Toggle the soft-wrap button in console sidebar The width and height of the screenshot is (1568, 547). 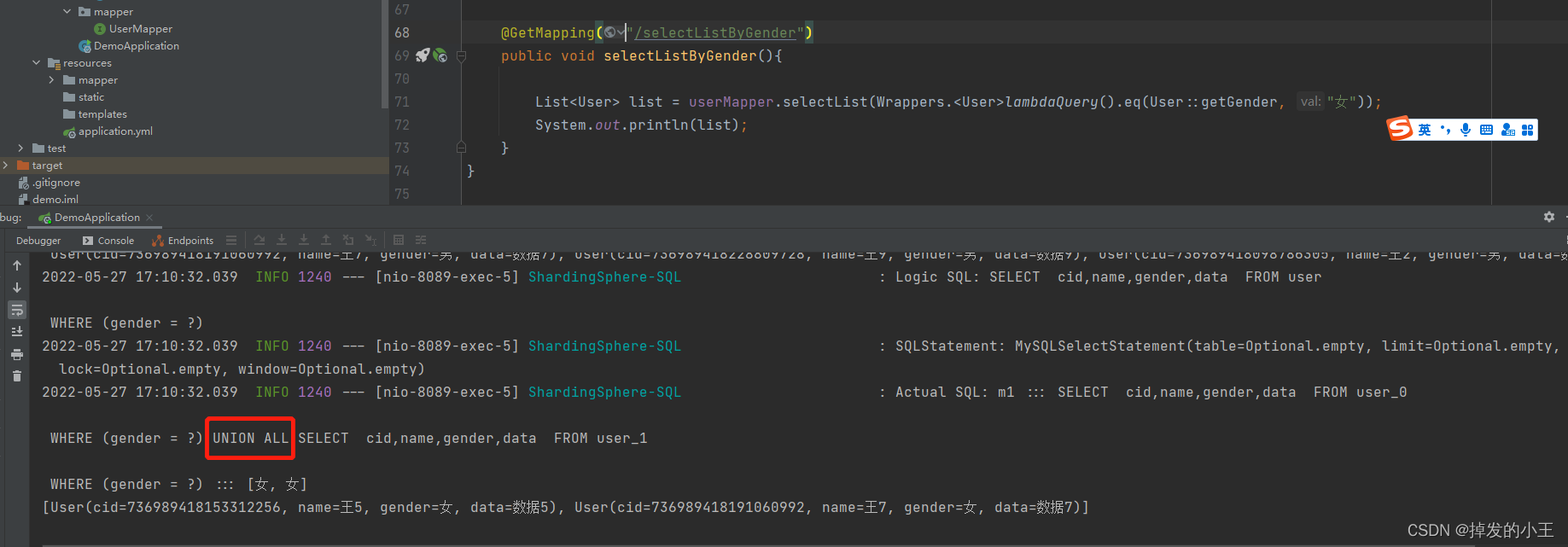pos(17,310)
